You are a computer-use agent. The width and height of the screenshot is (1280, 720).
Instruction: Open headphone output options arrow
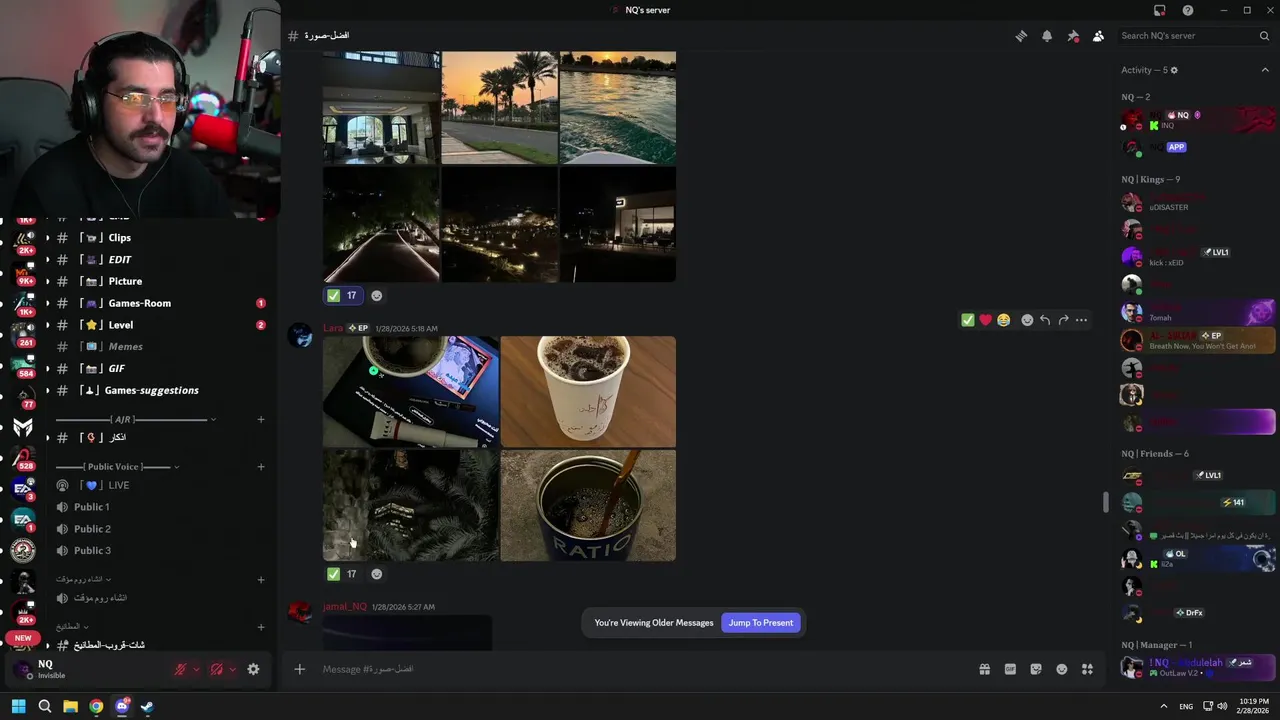pyautogui.click(x=232, y=669)
